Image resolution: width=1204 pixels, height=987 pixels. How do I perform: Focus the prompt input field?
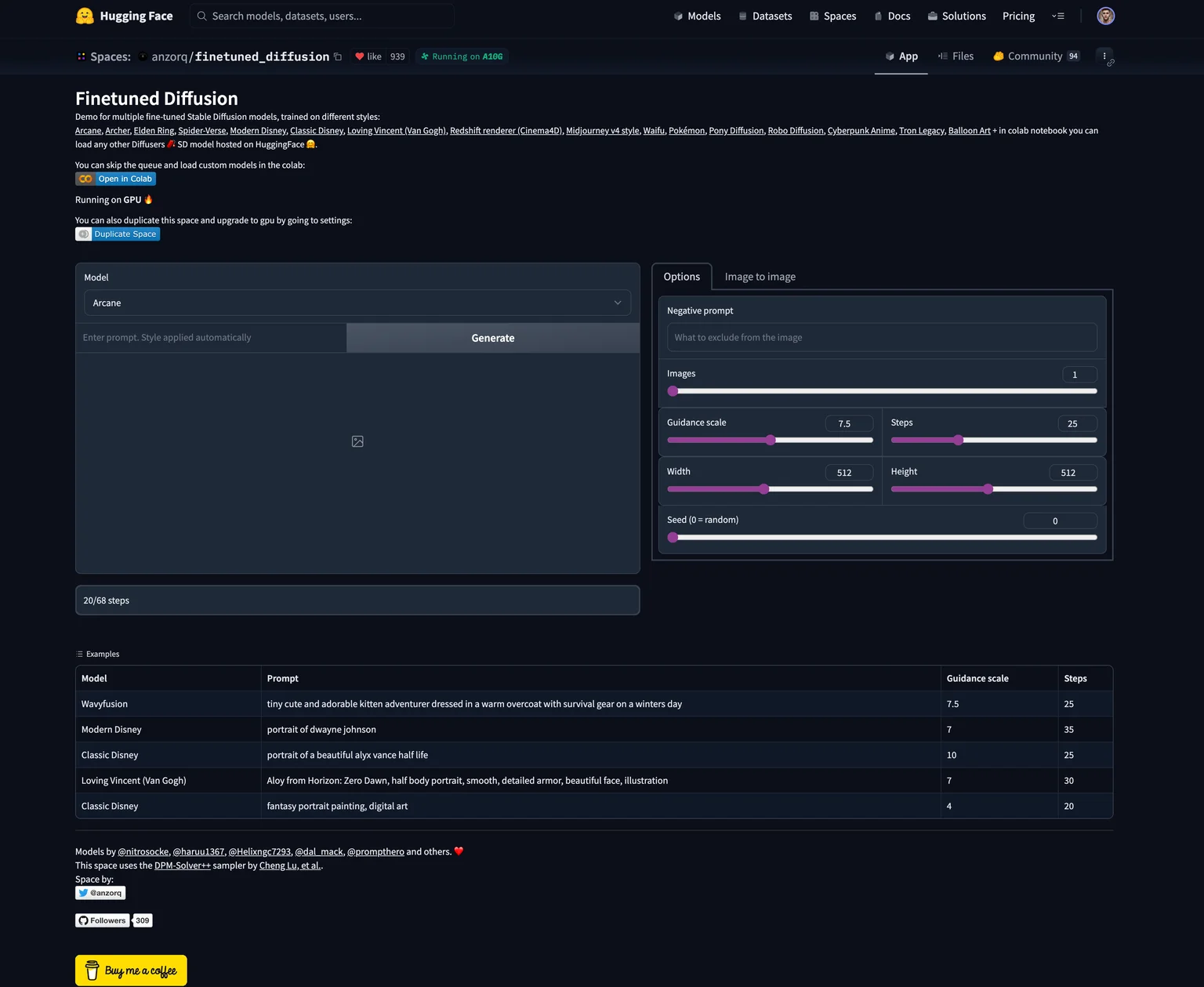tap(212, 338)
